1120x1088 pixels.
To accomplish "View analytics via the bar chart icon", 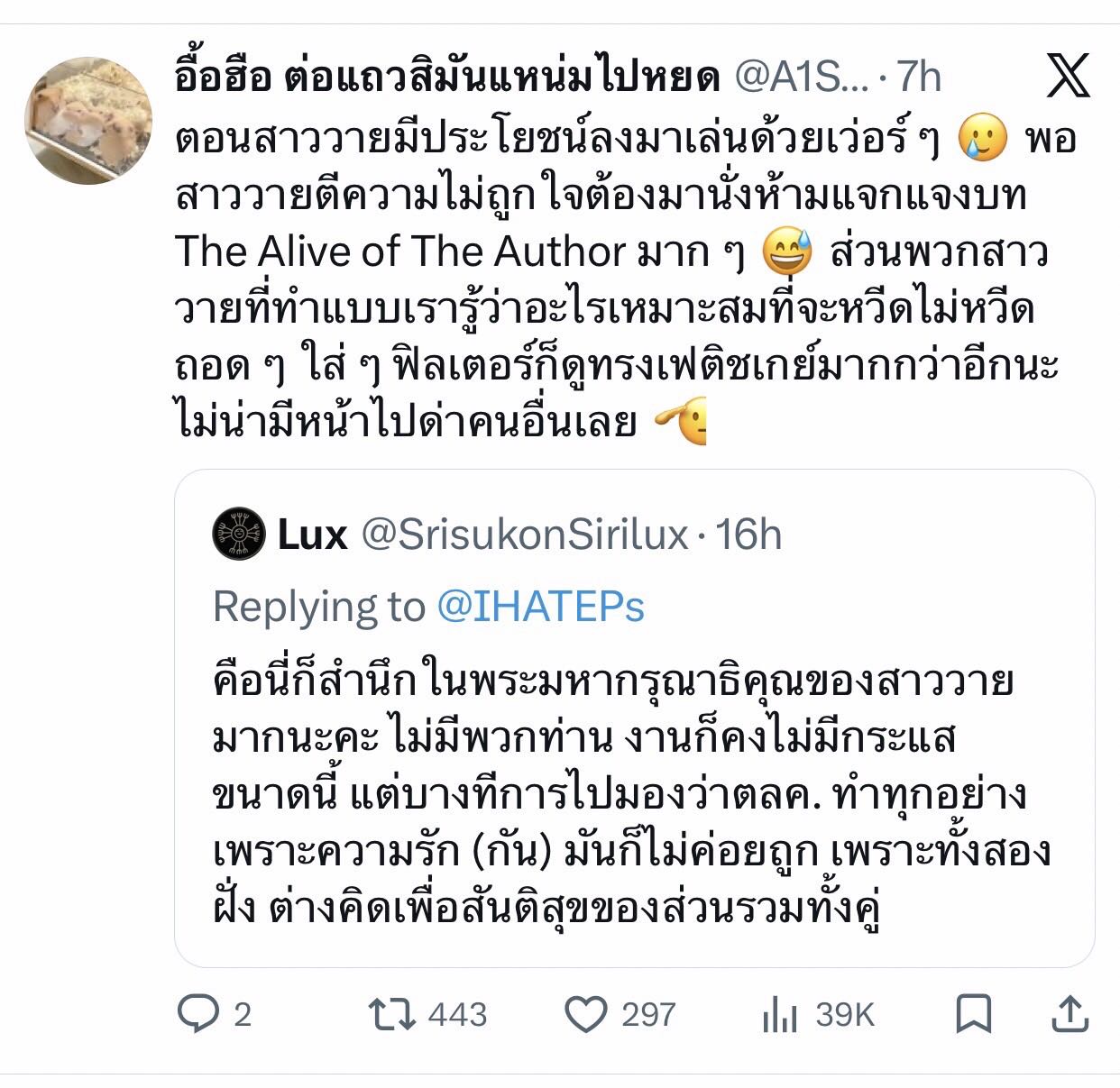I will click(780, 1014).
